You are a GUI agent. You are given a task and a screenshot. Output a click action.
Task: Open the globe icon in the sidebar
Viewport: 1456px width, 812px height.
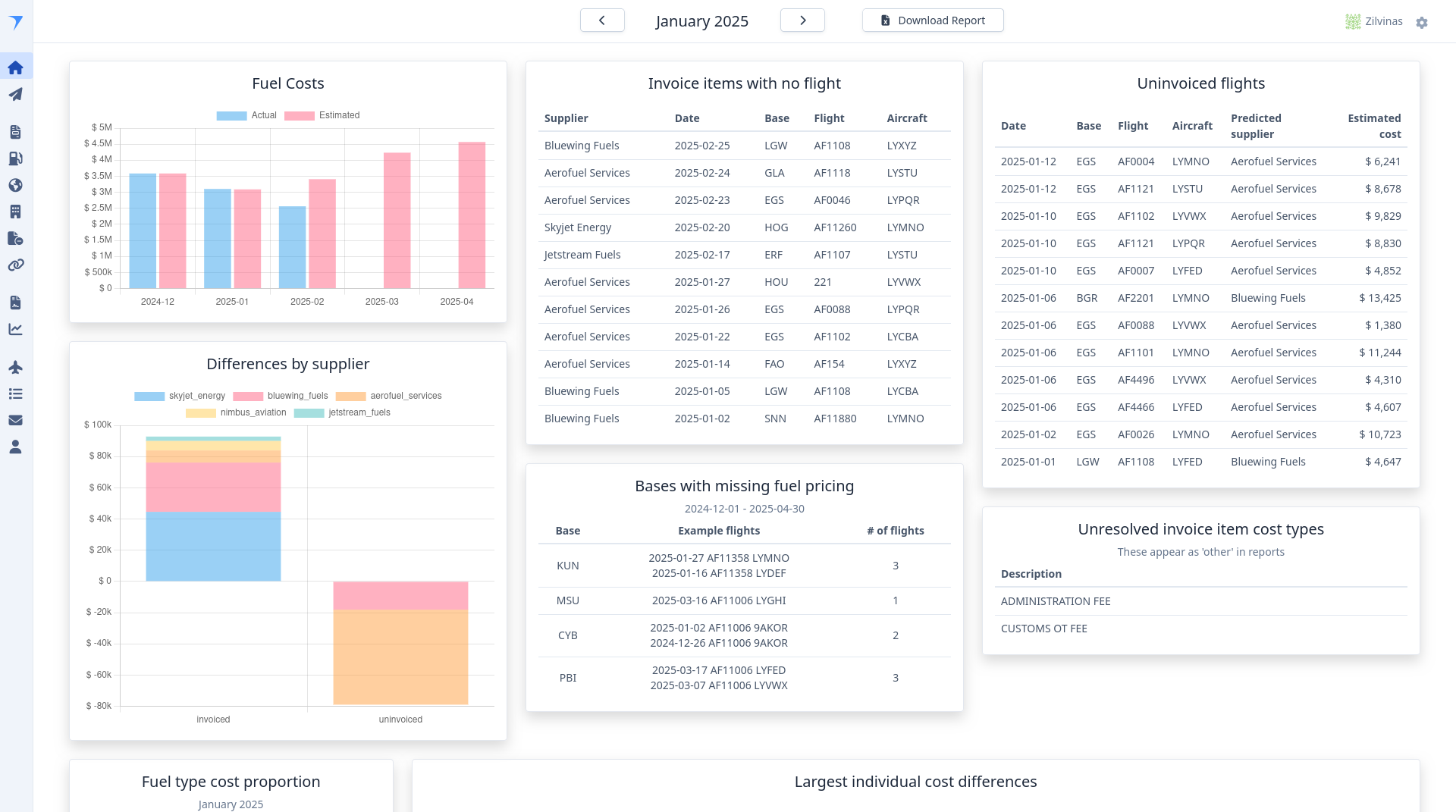[x=16, y=185]
